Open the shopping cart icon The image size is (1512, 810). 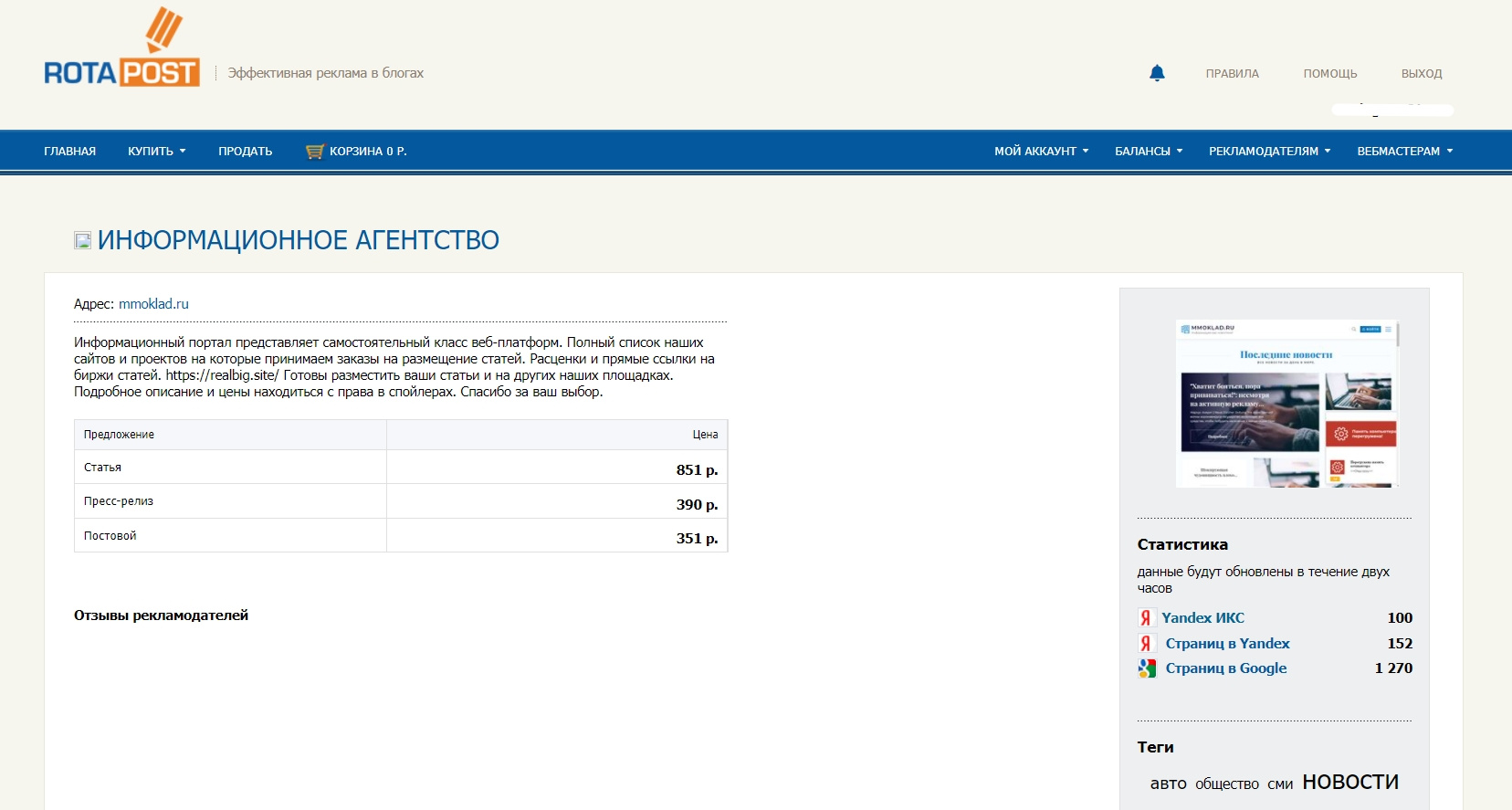pyautogui.click(x=315, y=152)
